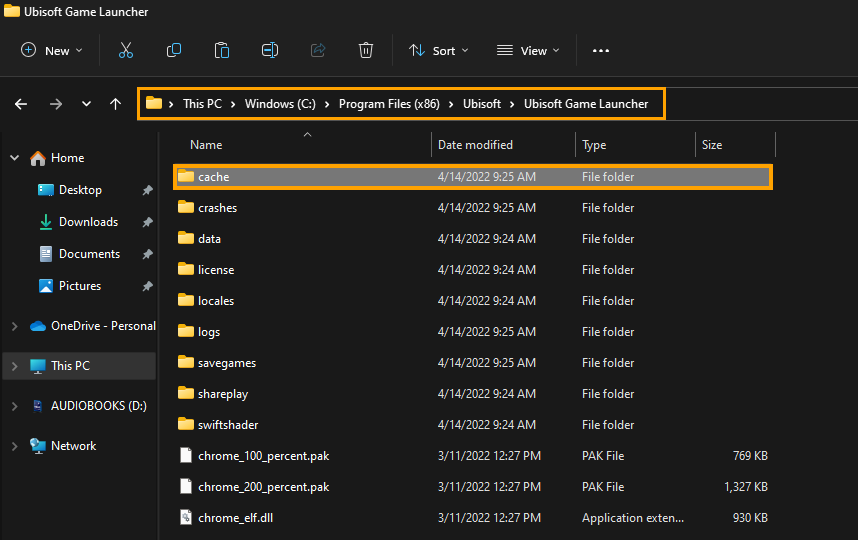Go forward with the right arrow

tap(56, 104)
